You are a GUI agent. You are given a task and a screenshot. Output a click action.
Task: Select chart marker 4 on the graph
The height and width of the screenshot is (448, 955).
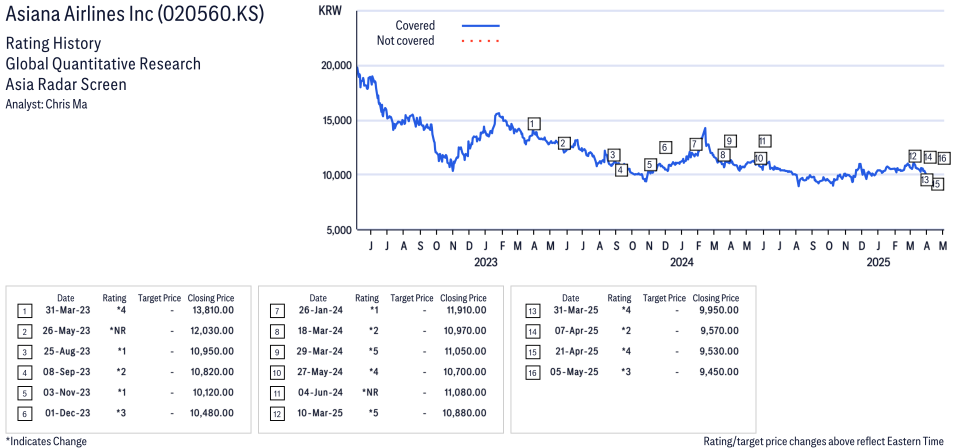pos(621,170)
